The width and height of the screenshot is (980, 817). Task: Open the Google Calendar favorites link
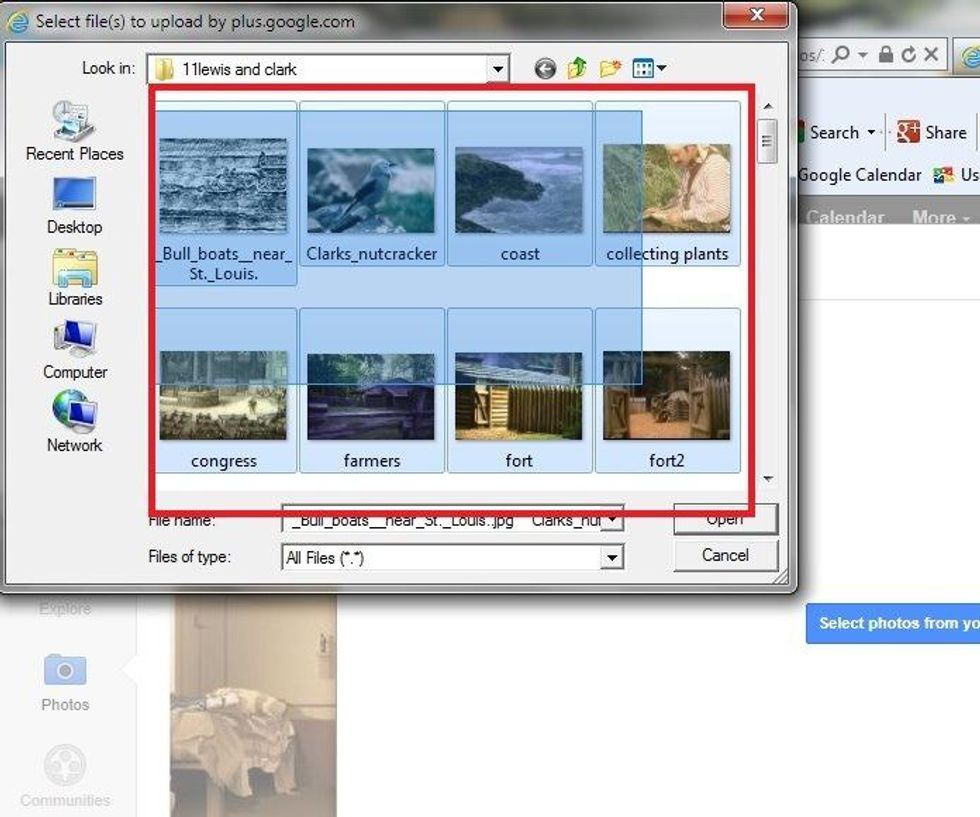coord(859,175)
